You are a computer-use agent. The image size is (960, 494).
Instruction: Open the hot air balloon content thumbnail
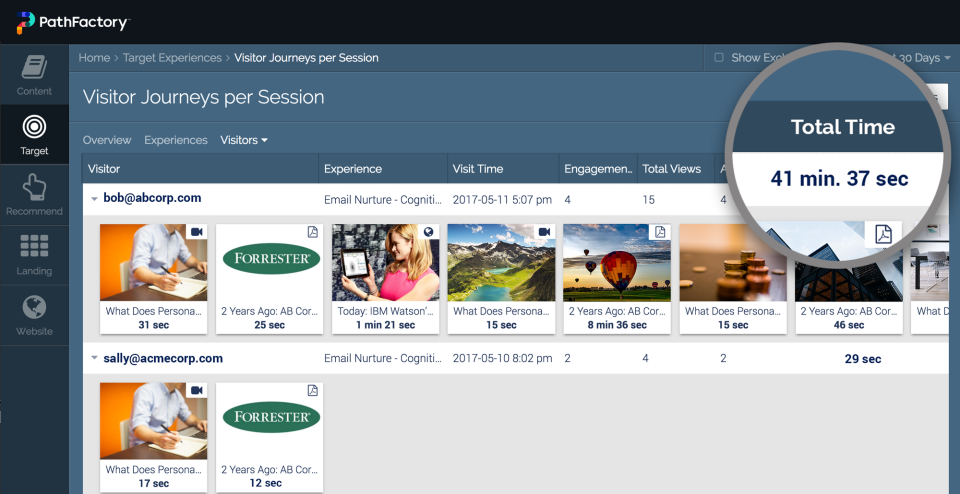tap(617, 263)
